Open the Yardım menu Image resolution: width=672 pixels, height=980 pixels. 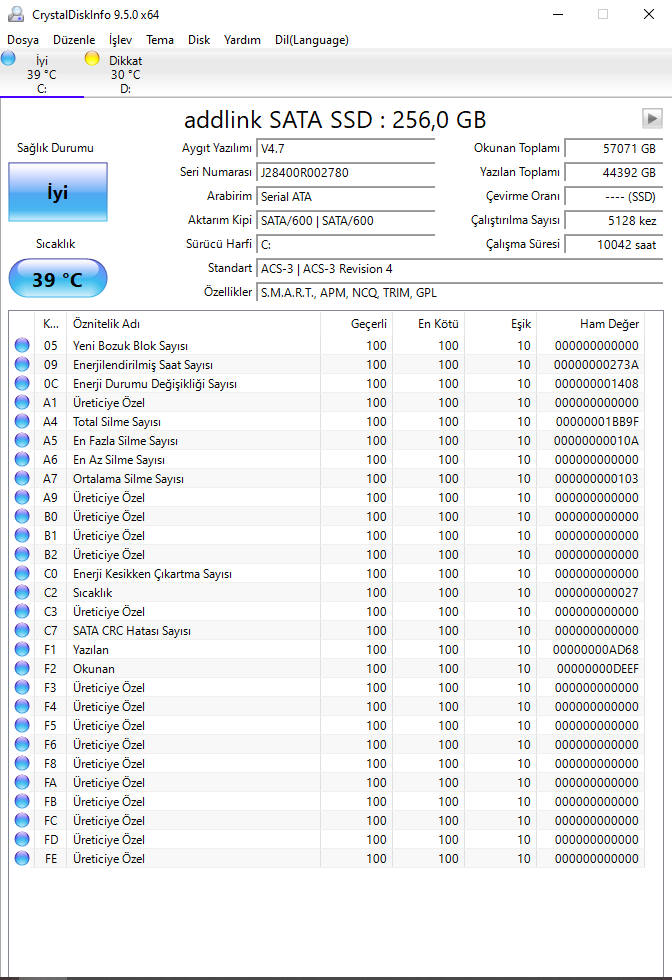[x=242, y=40]
